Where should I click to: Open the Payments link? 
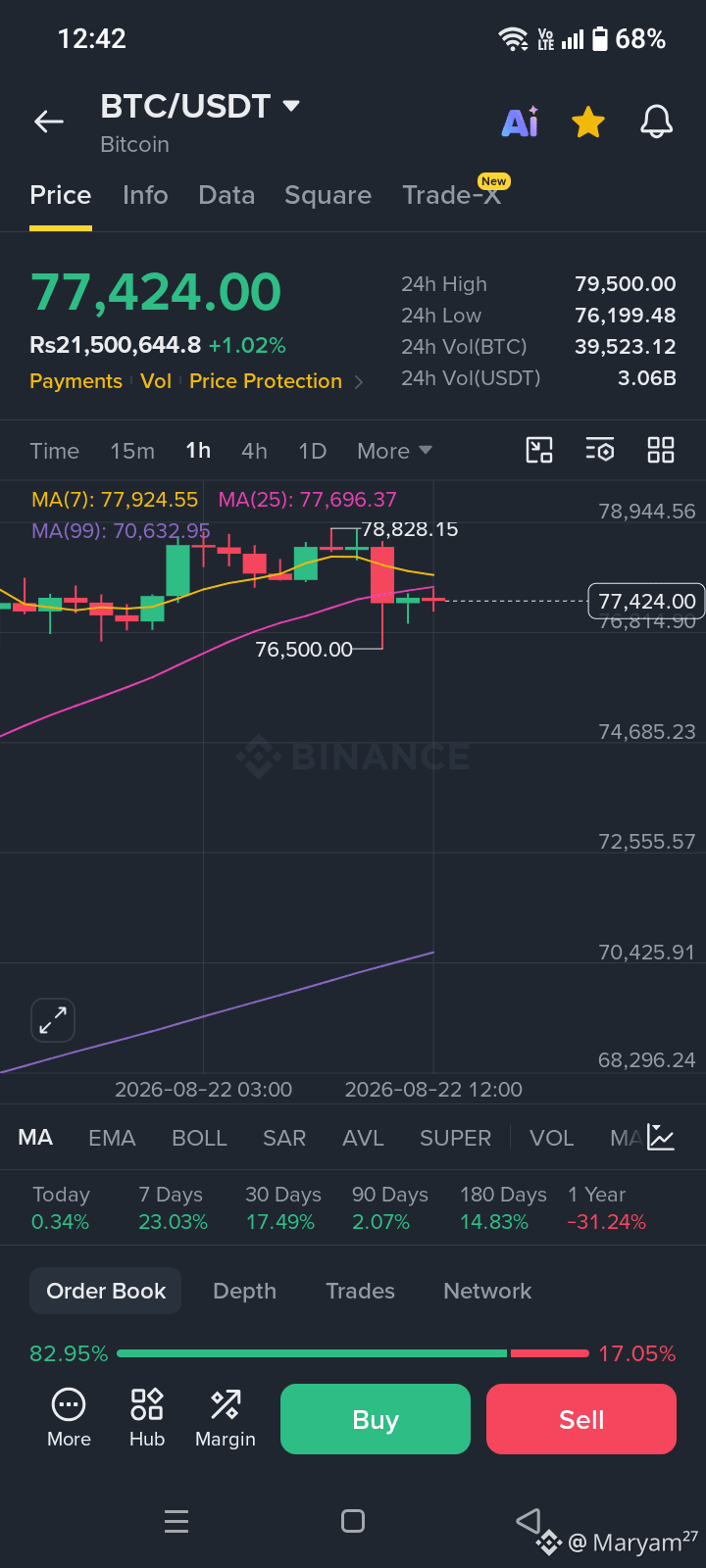pyautogui.click(x=76, y=381)
